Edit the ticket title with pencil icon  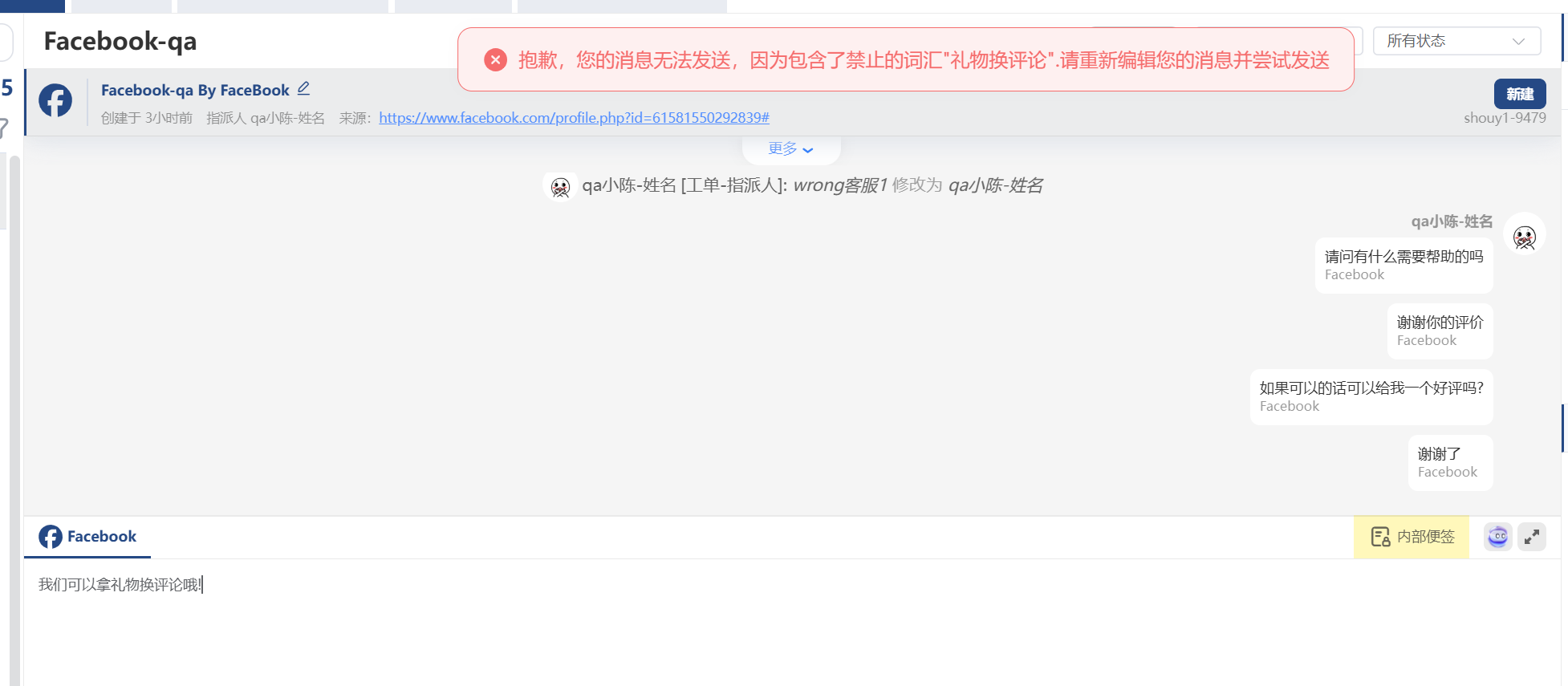(303, 89)
